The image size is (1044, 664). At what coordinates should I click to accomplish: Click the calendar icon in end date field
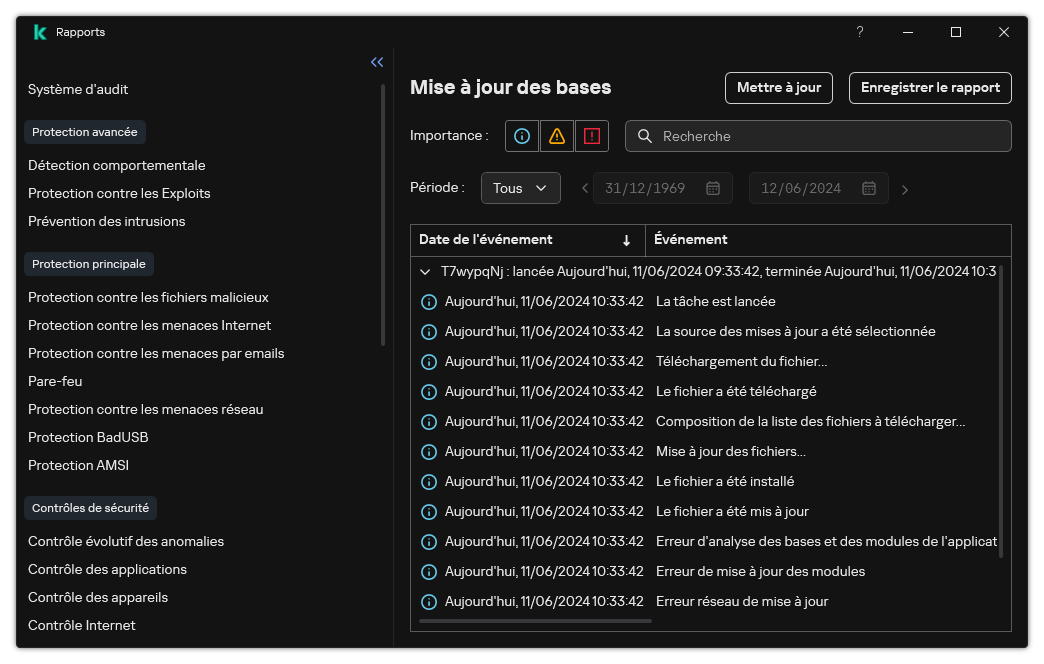(x=869, y=188)
